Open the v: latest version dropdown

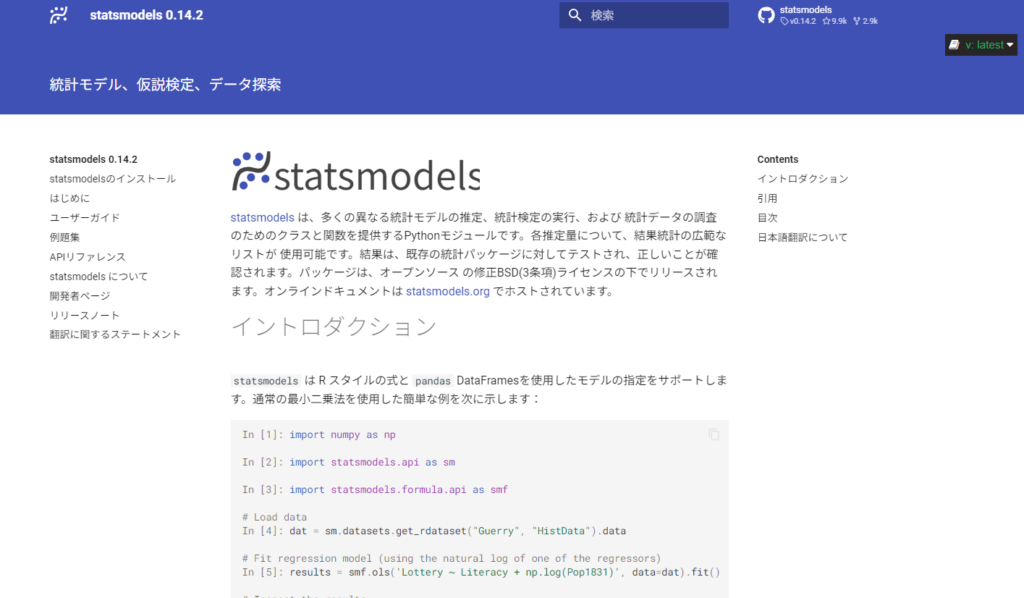(x=981, y=44)
